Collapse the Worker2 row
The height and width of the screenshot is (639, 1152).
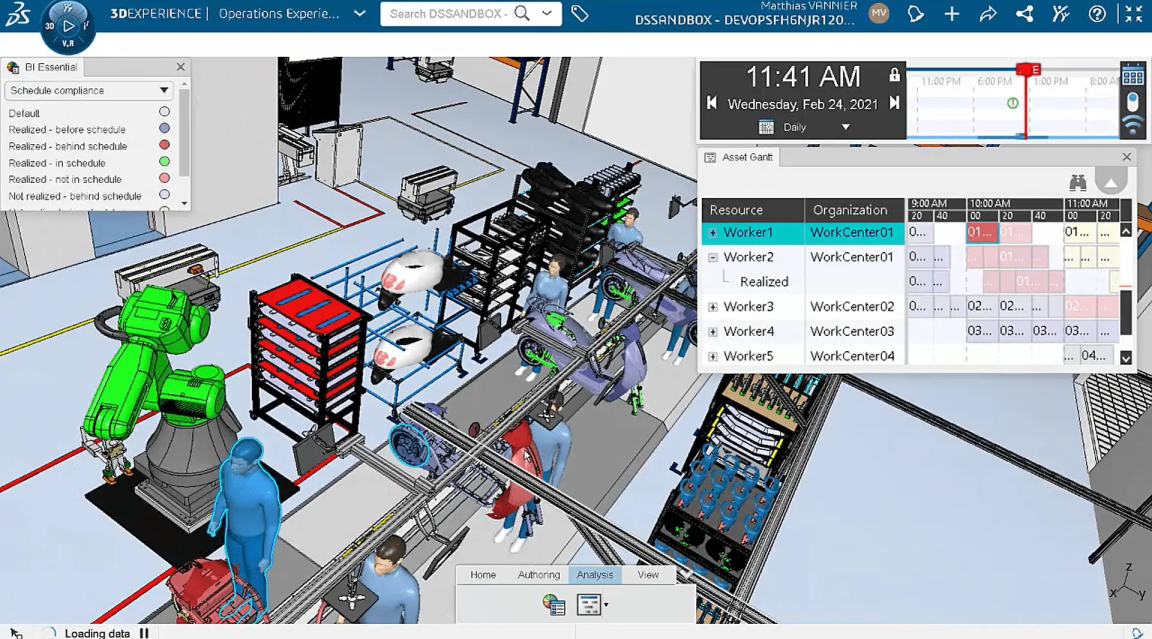pos(713,257)
